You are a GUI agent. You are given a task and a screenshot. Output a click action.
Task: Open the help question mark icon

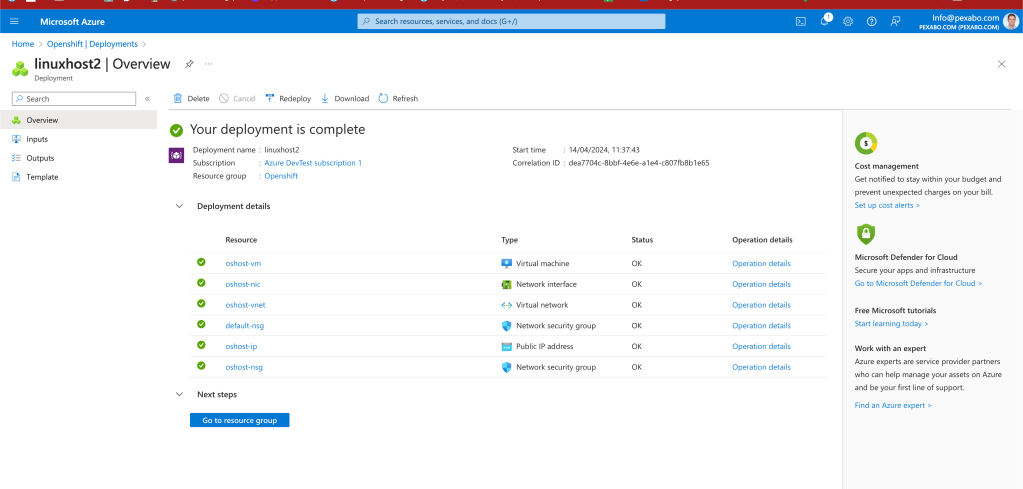point(872,22)
